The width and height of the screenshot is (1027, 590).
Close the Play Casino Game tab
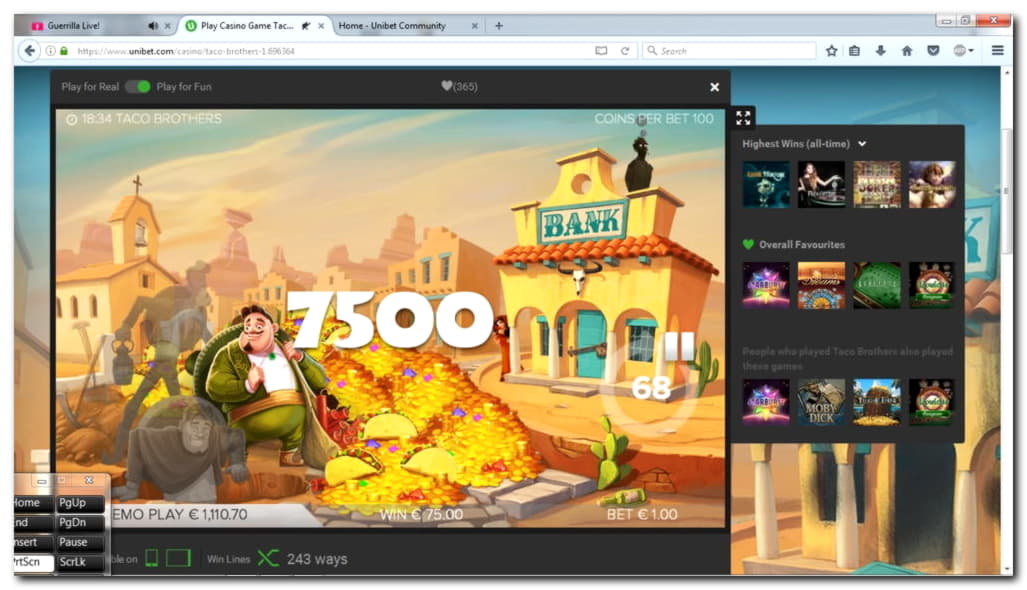pos(321,26)
